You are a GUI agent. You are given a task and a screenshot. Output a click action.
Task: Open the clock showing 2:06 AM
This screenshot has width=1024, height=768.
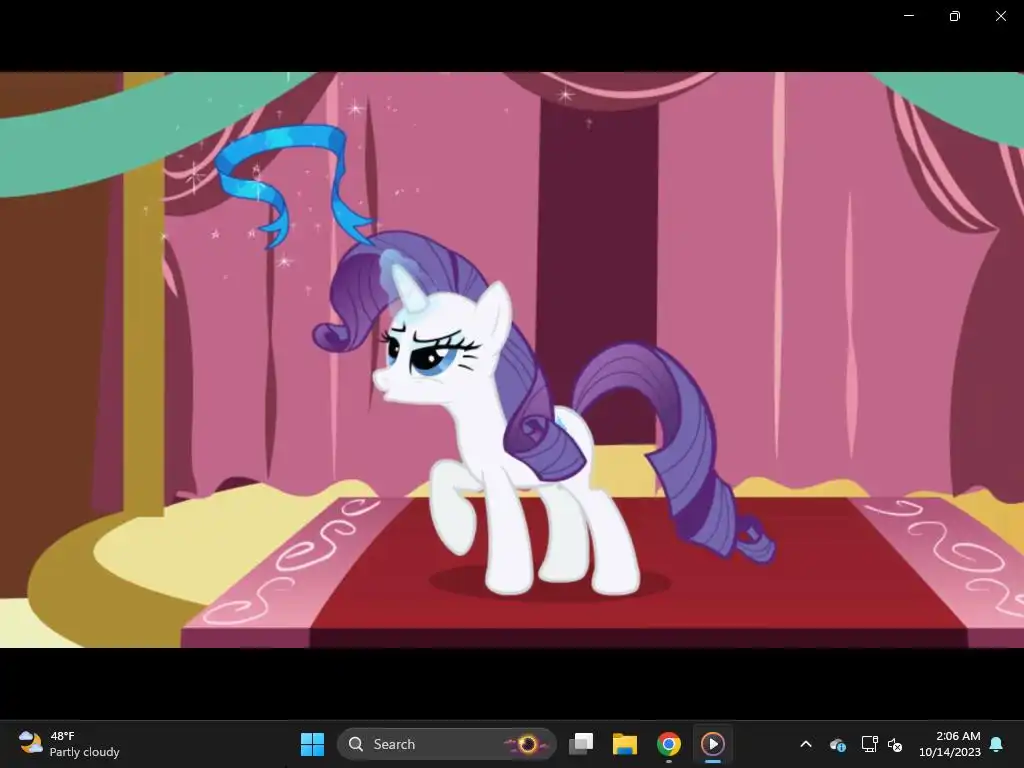pyautogui.click(x=950, y=744)
